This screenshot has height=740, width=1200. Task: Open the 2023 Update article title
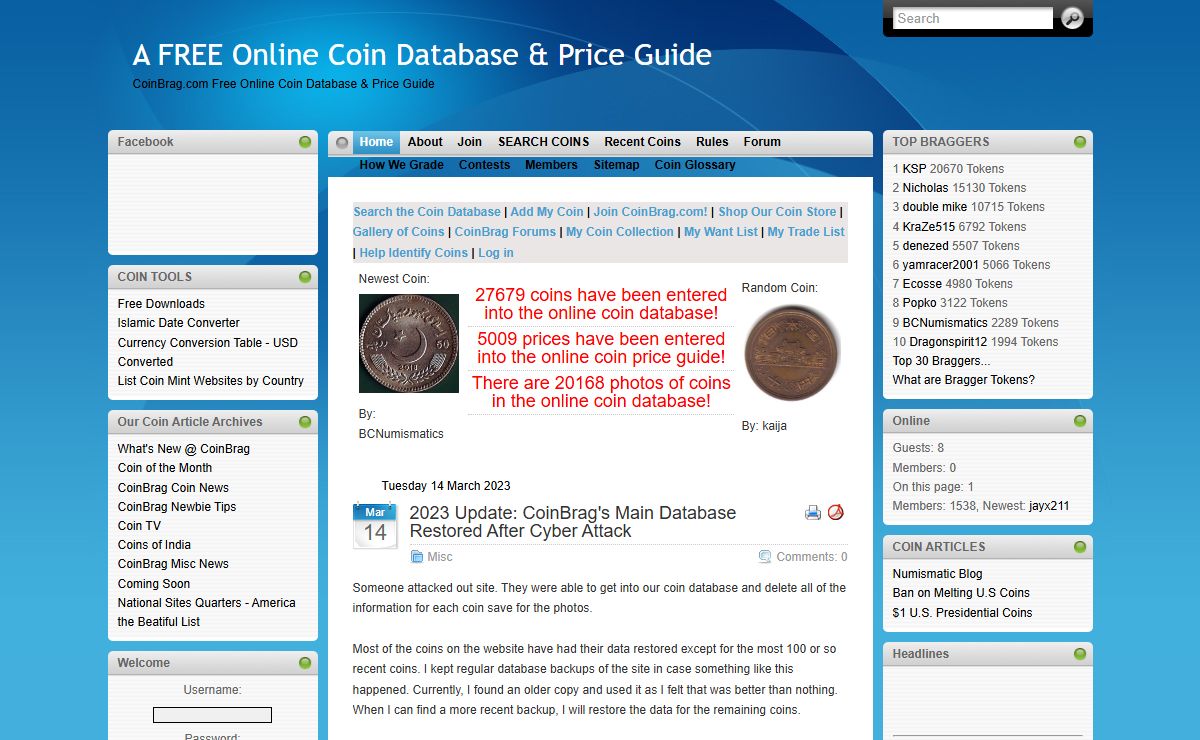(573, 522)
